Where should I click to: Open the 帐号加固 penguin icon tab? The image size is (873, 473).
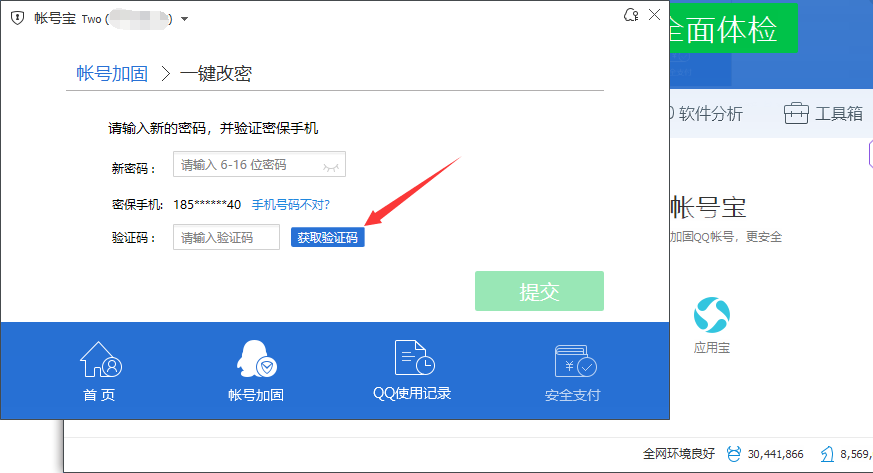coord(256,358)
